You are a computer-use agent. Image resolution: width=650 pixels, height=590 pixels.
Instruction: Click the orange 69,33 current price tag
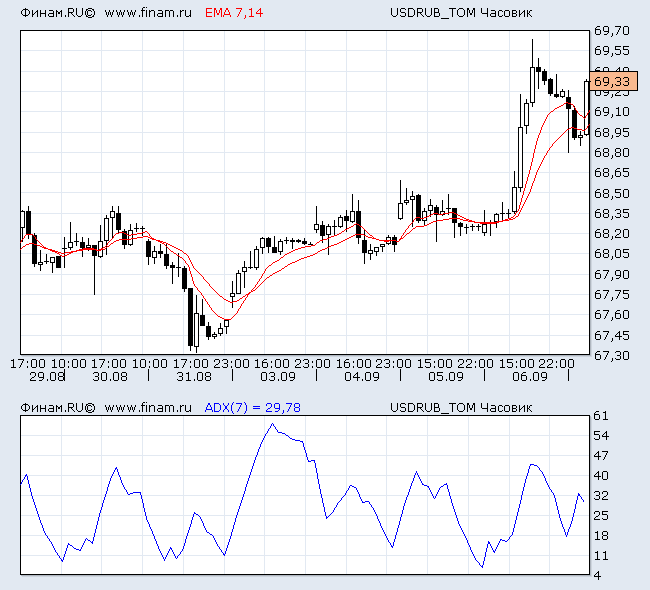click(611, 81)
